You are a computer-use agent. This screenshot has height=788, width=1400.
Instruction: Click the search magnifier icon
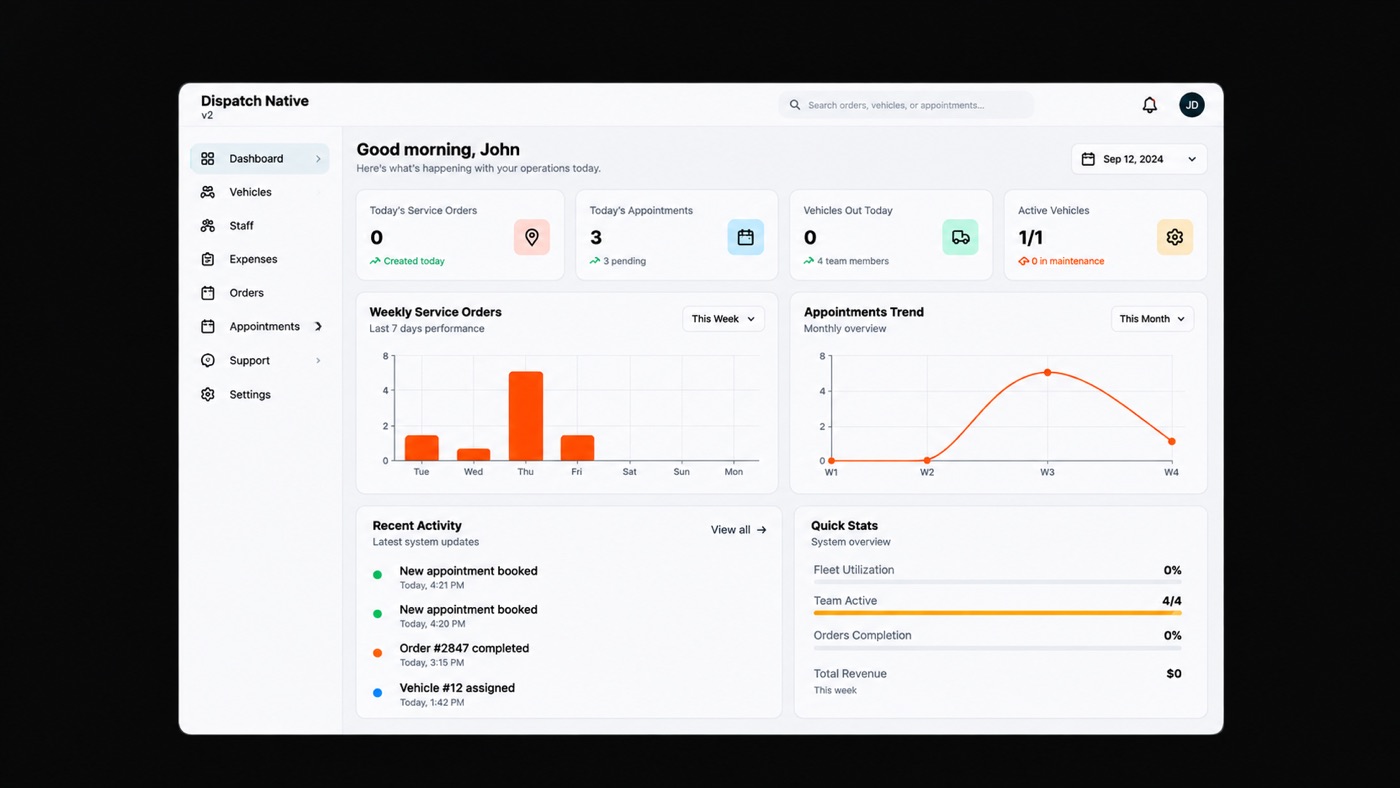(795, 105)
